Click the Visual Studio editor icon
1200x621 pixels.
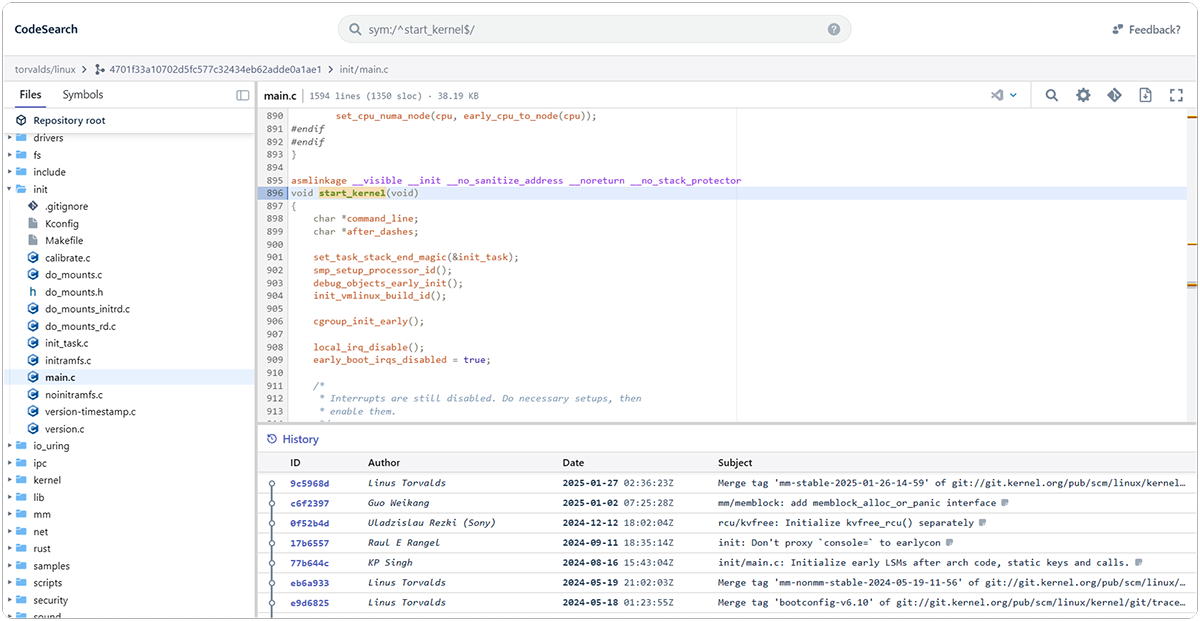coord(996,95)
